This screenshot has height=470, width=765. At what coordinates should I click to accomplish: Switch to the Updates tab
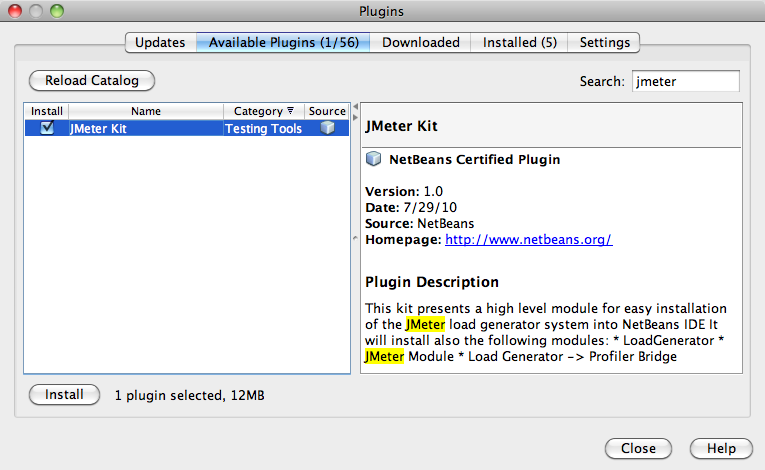click(x=160, y=42)
